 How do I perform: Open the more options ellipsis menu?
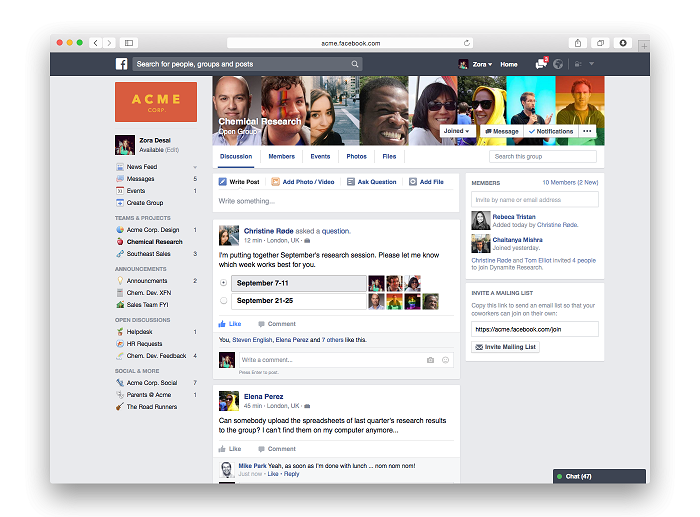click(x=587, y=131)
